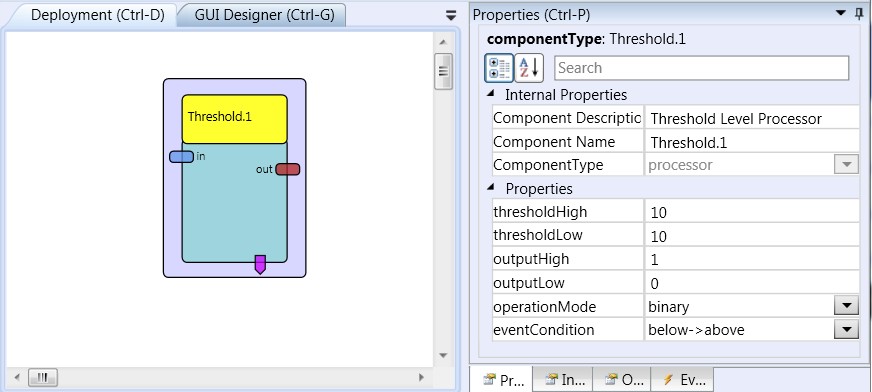Collapse the Properties section
The image size is (872, 392).
(x=490, y=187)
